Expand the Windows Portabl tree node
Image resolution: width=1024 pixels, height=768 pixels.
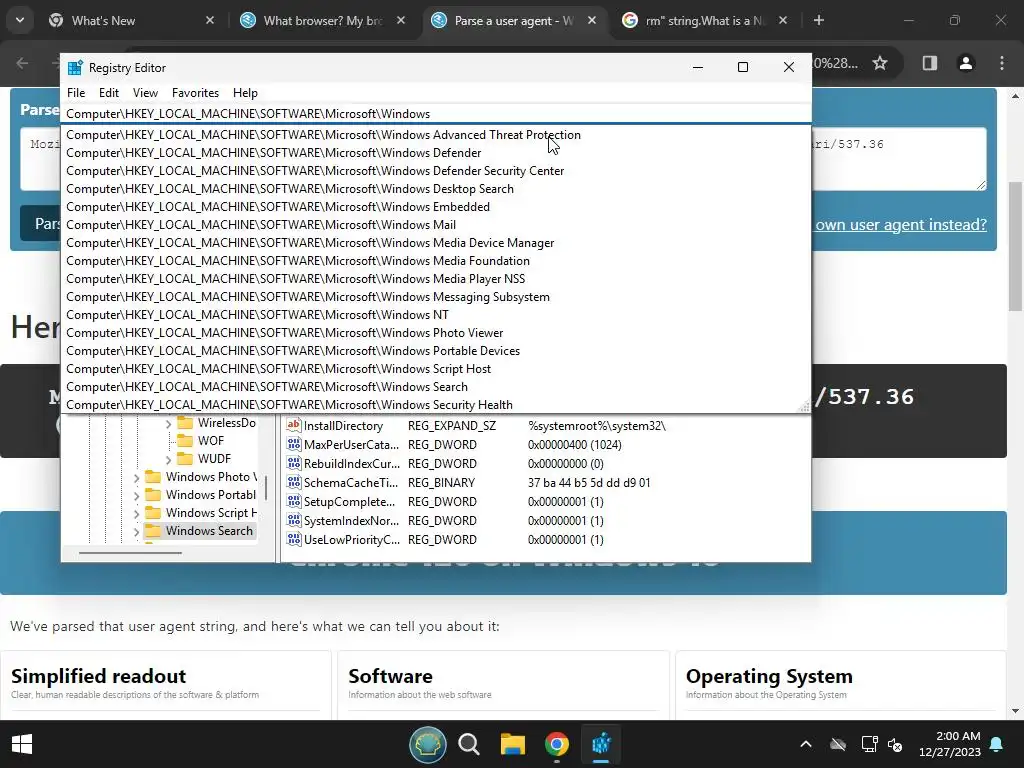click(x=136, y=496)
